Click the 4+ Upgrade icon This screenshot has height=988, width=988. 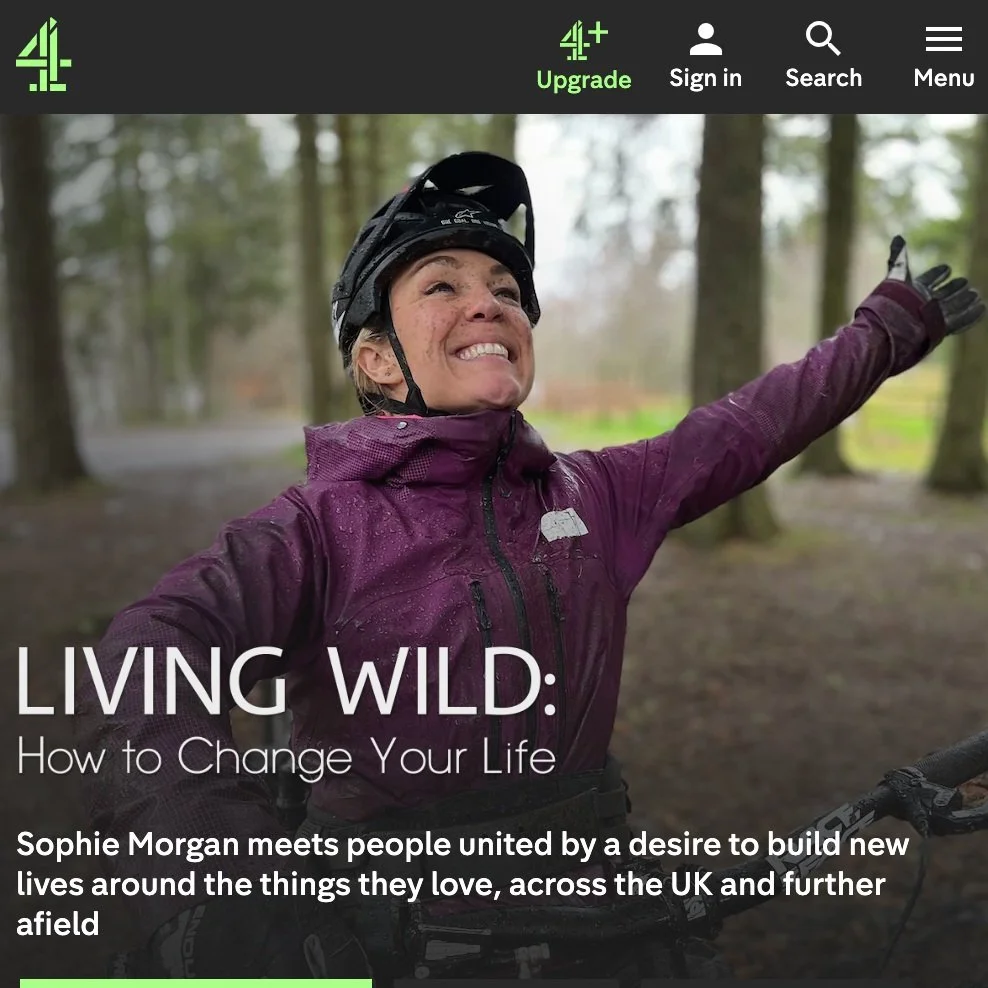tap(584, 40)
